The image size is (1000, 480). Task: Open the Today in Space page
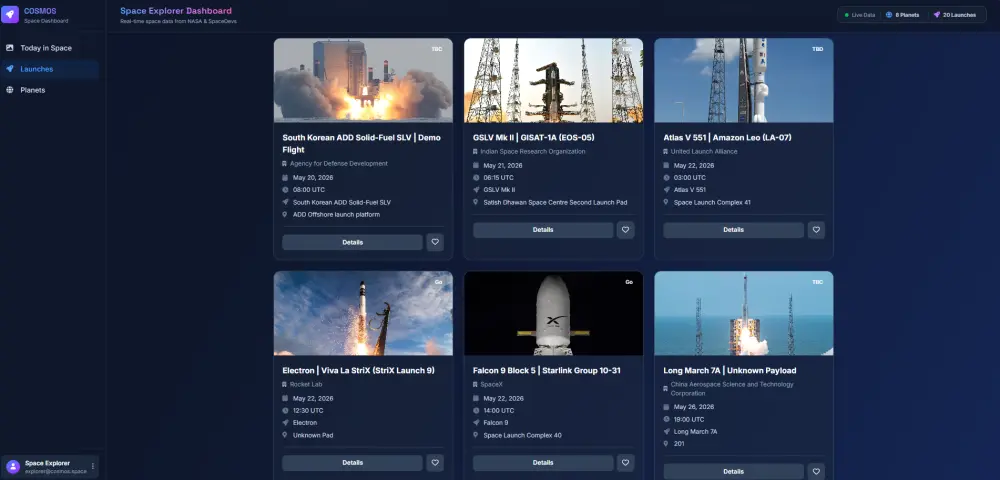tap(50, 48)
